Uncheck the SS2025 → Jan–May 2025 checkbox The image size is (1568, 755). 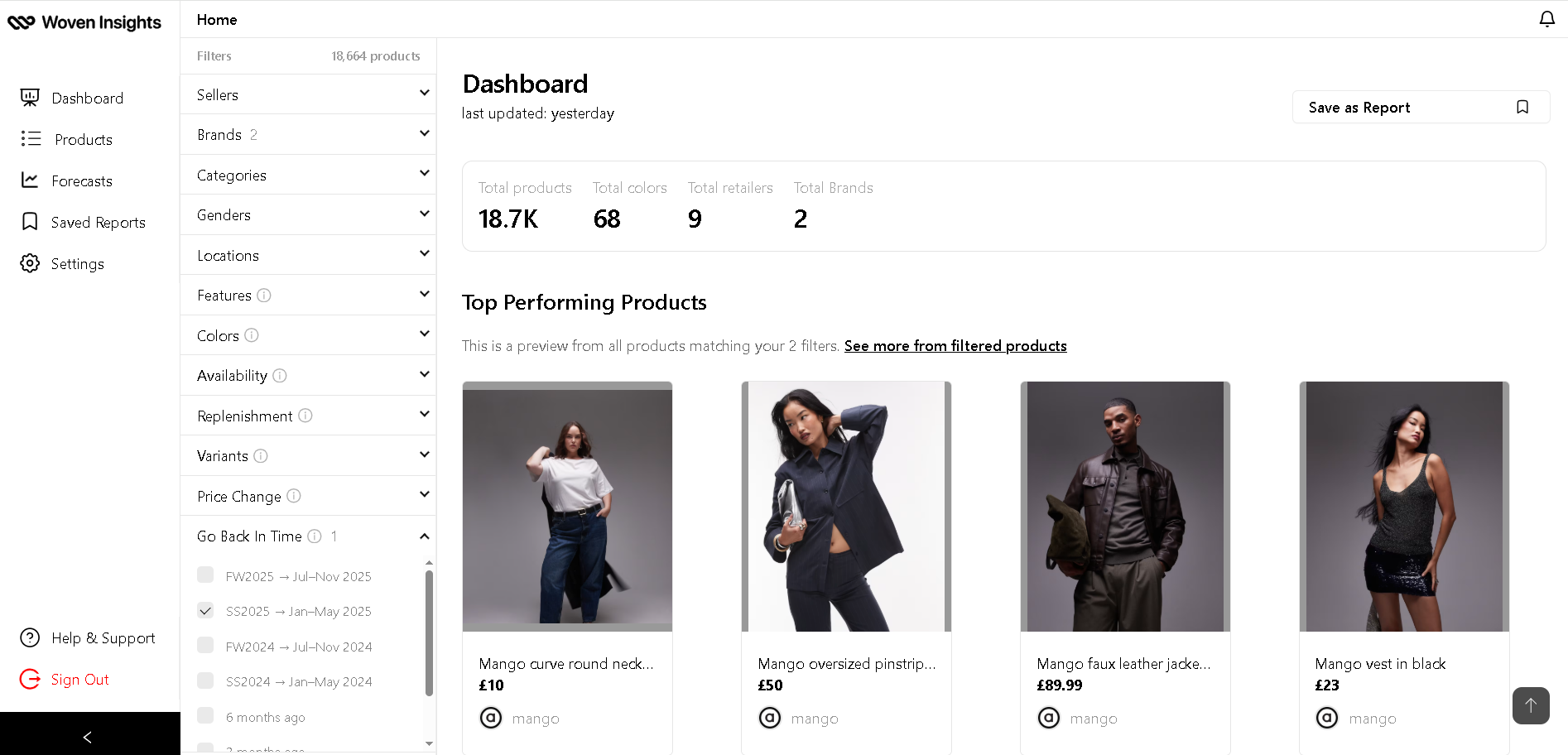pos(205,610)
